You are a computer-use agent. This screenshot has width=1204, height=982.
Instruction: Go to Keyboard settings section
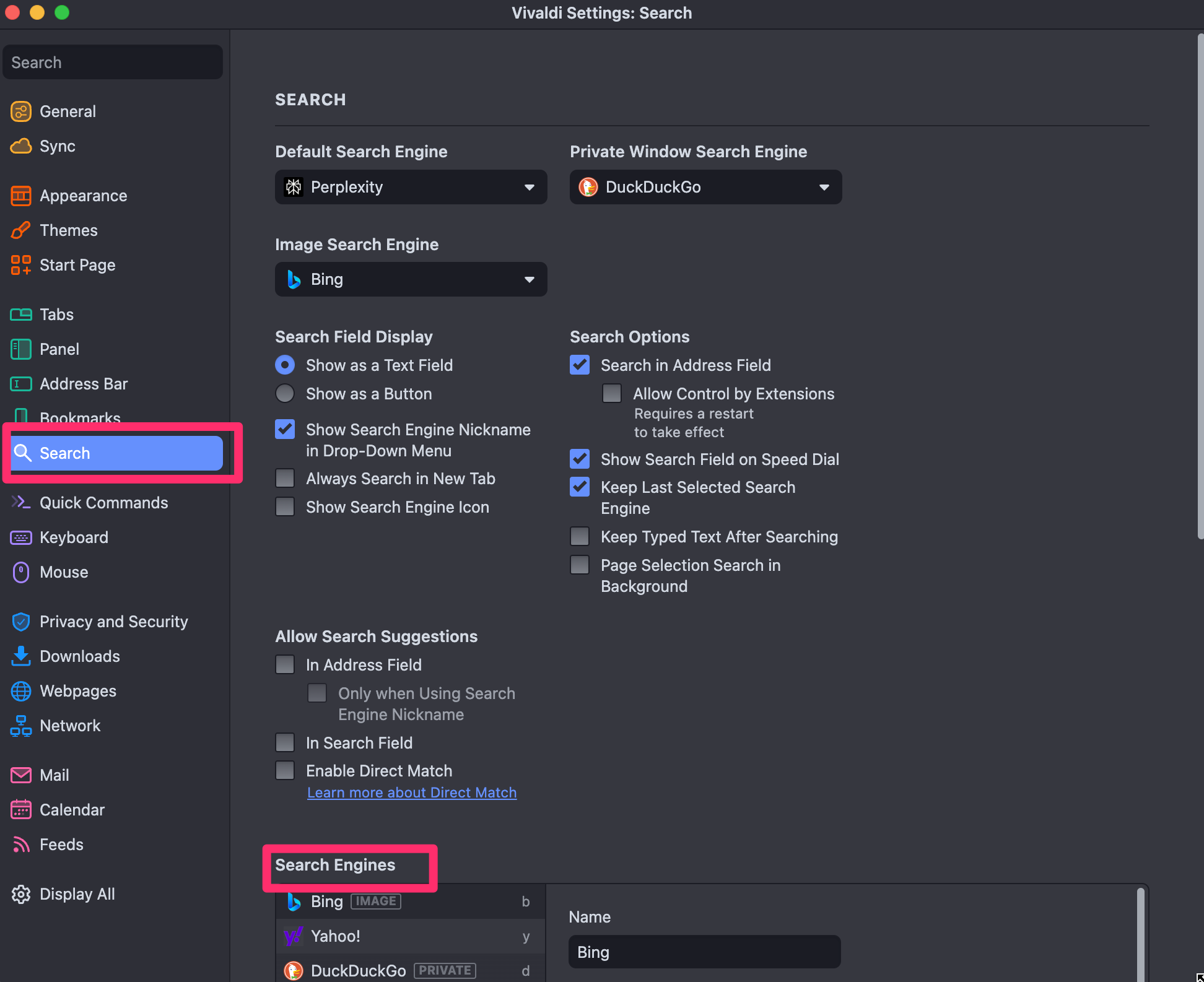74,537
